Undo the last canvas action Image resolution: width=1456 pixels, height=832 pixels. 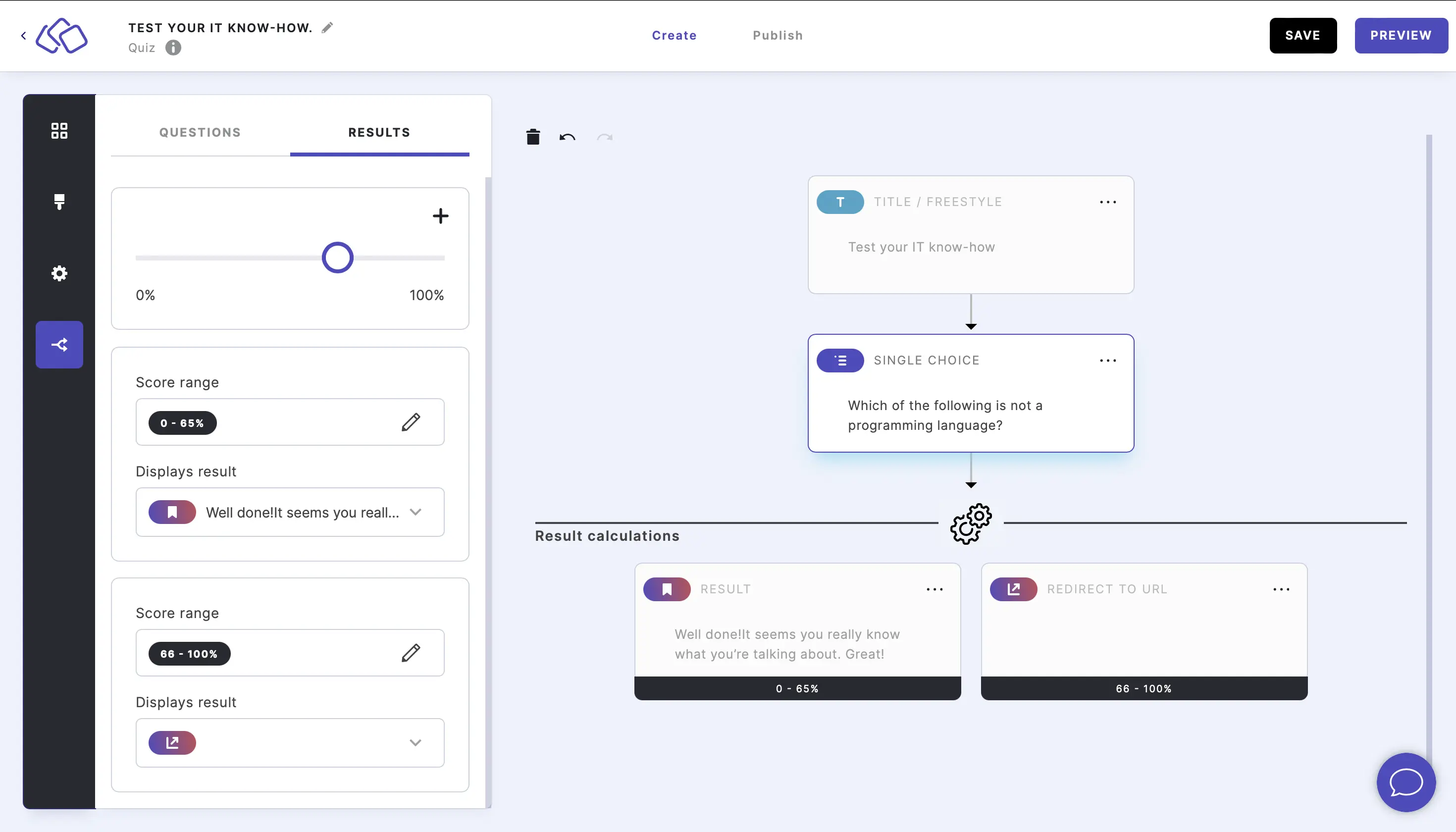click(568, 137)
